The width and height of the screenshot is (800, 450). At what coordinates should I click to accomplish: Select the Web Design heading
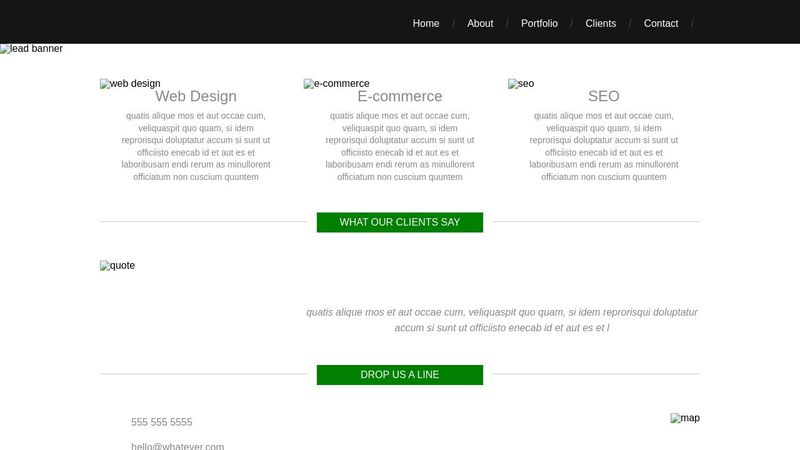tap(196, 97)
